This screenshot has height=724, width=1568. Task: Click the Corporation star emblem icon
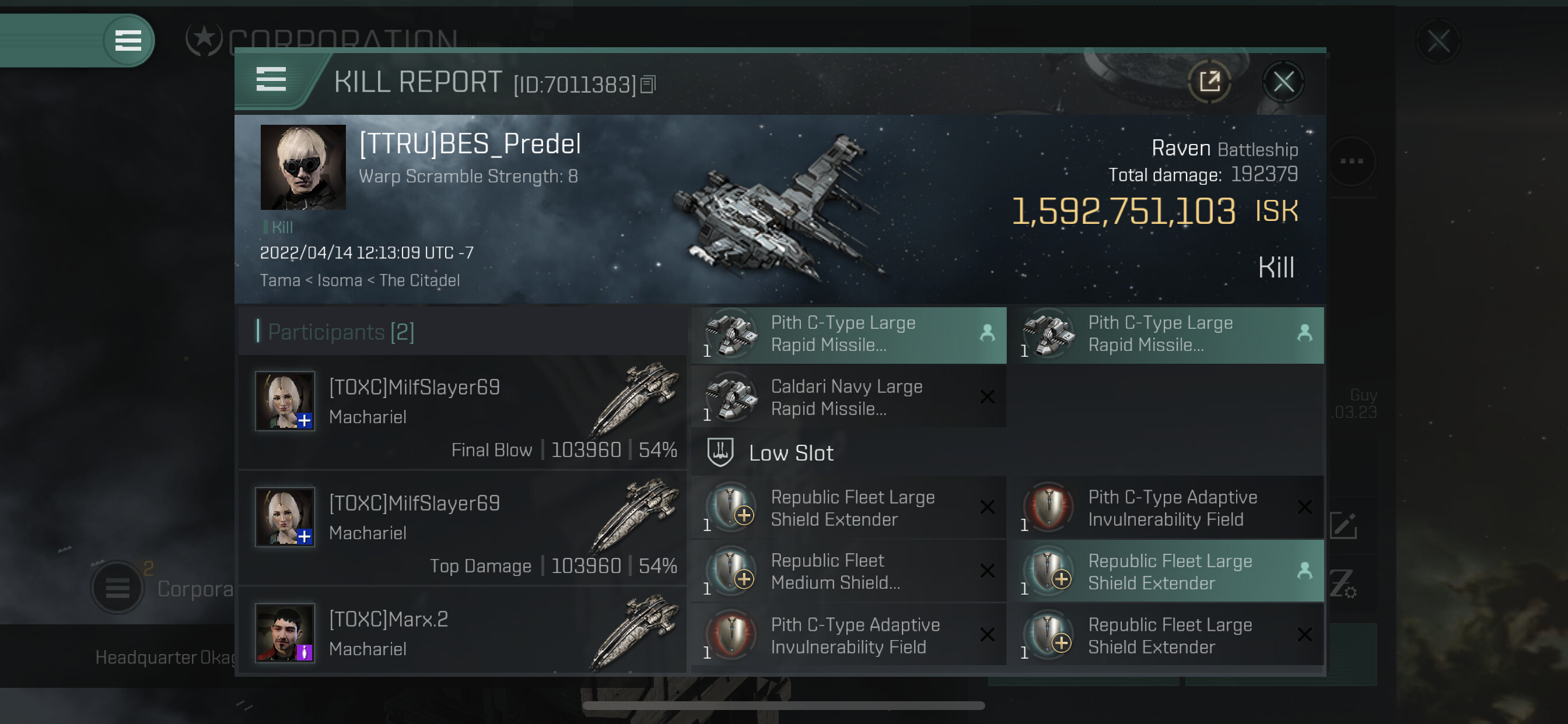tap(204, 40)
